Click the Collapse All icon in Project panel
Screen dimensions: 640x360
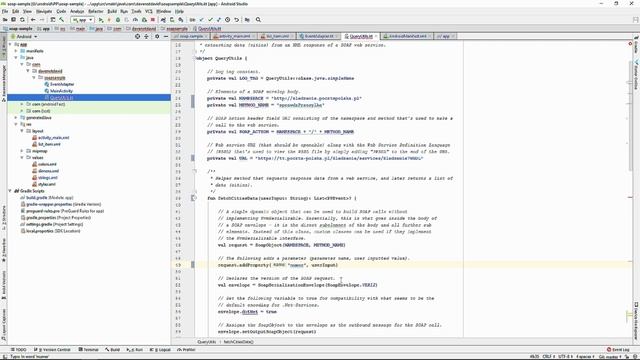146,36
